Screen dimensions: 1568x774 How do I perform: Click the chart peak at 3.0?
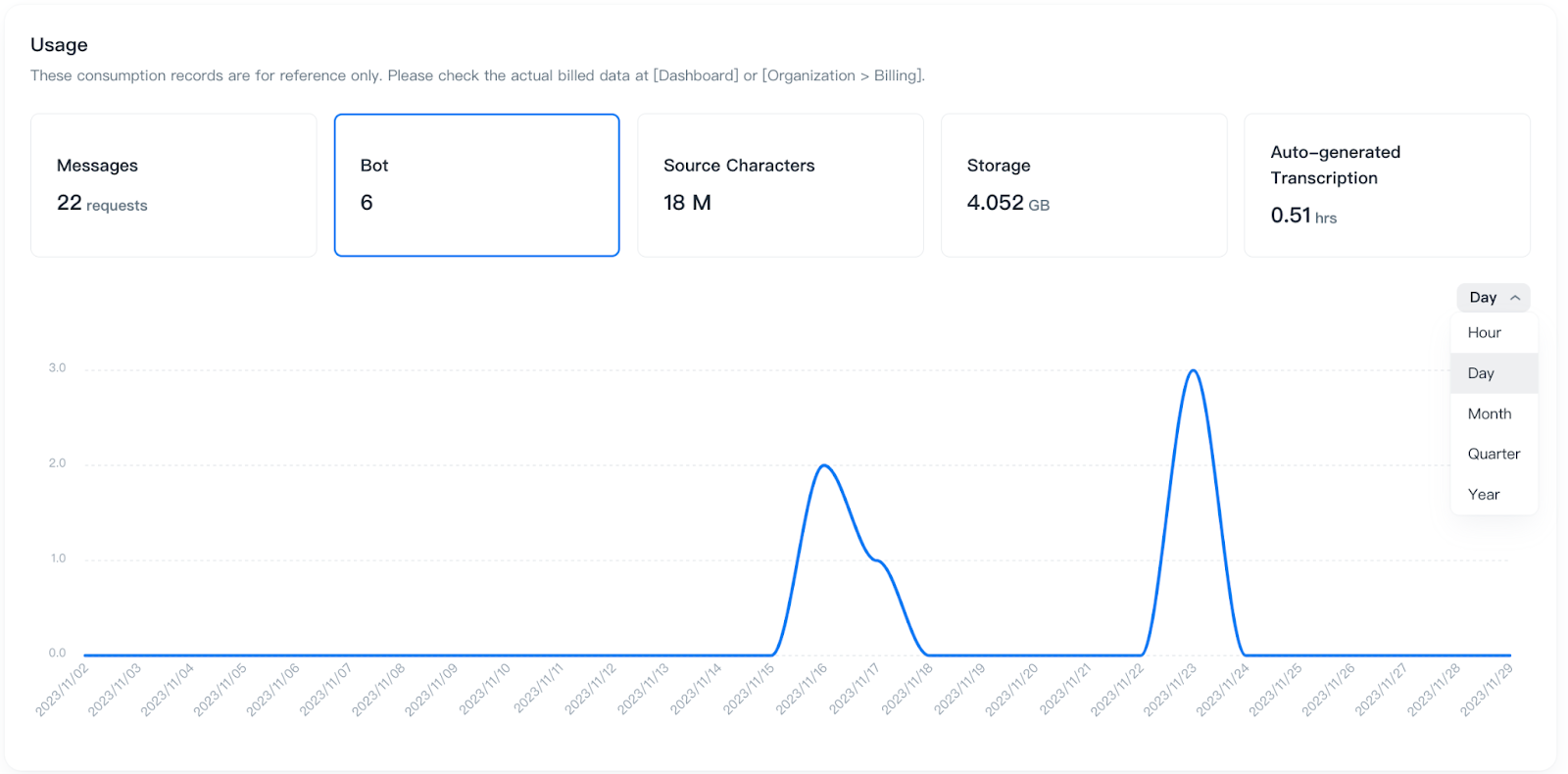click(x=1193, y=371)
